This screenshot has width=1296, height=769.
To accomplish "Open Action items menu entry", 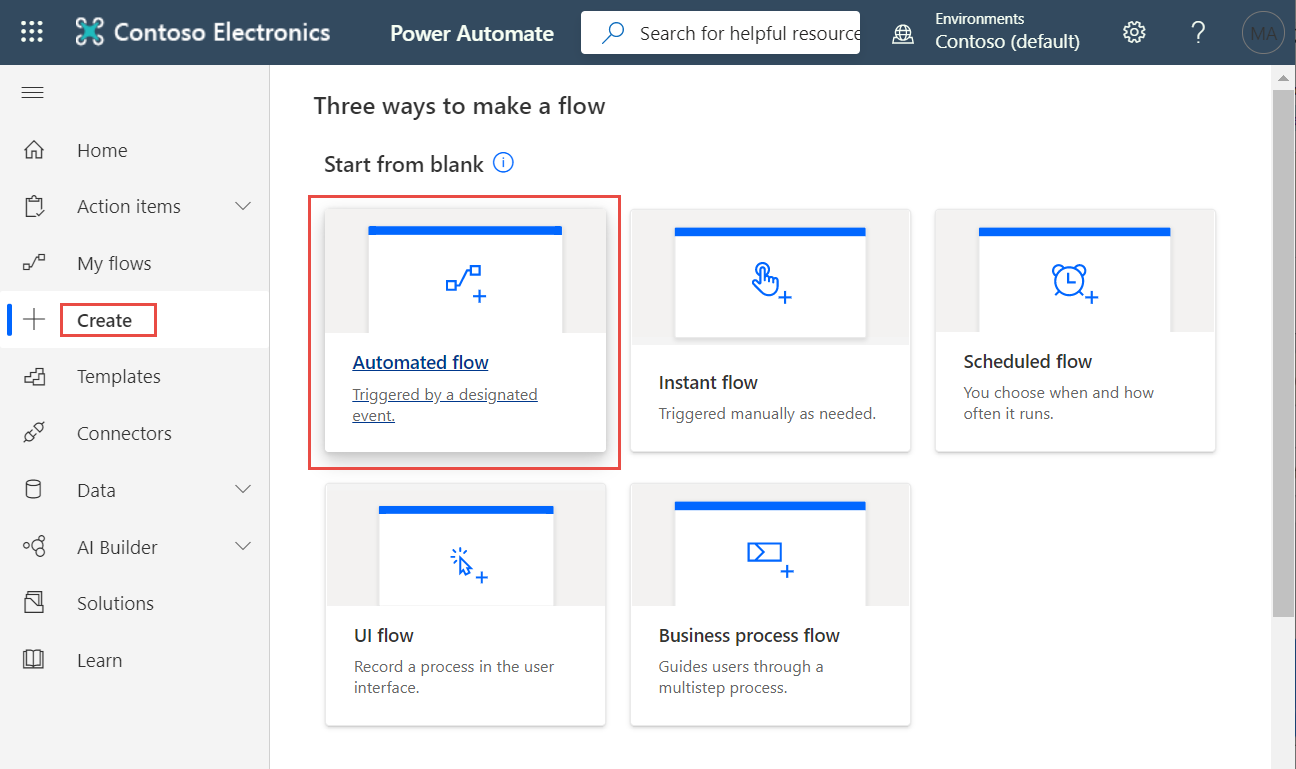I will [x=129, y=207].
